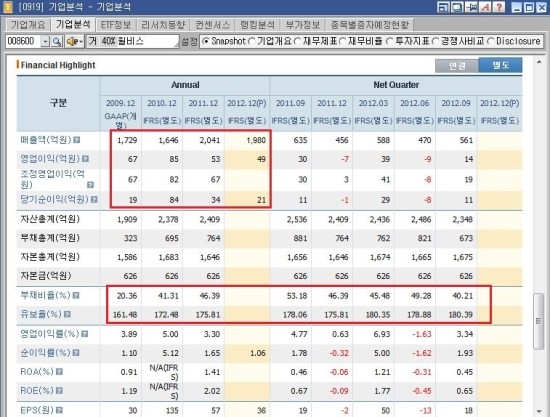
Task: Click help icon next to 영업이익(억원)
Action: [85, 159]
